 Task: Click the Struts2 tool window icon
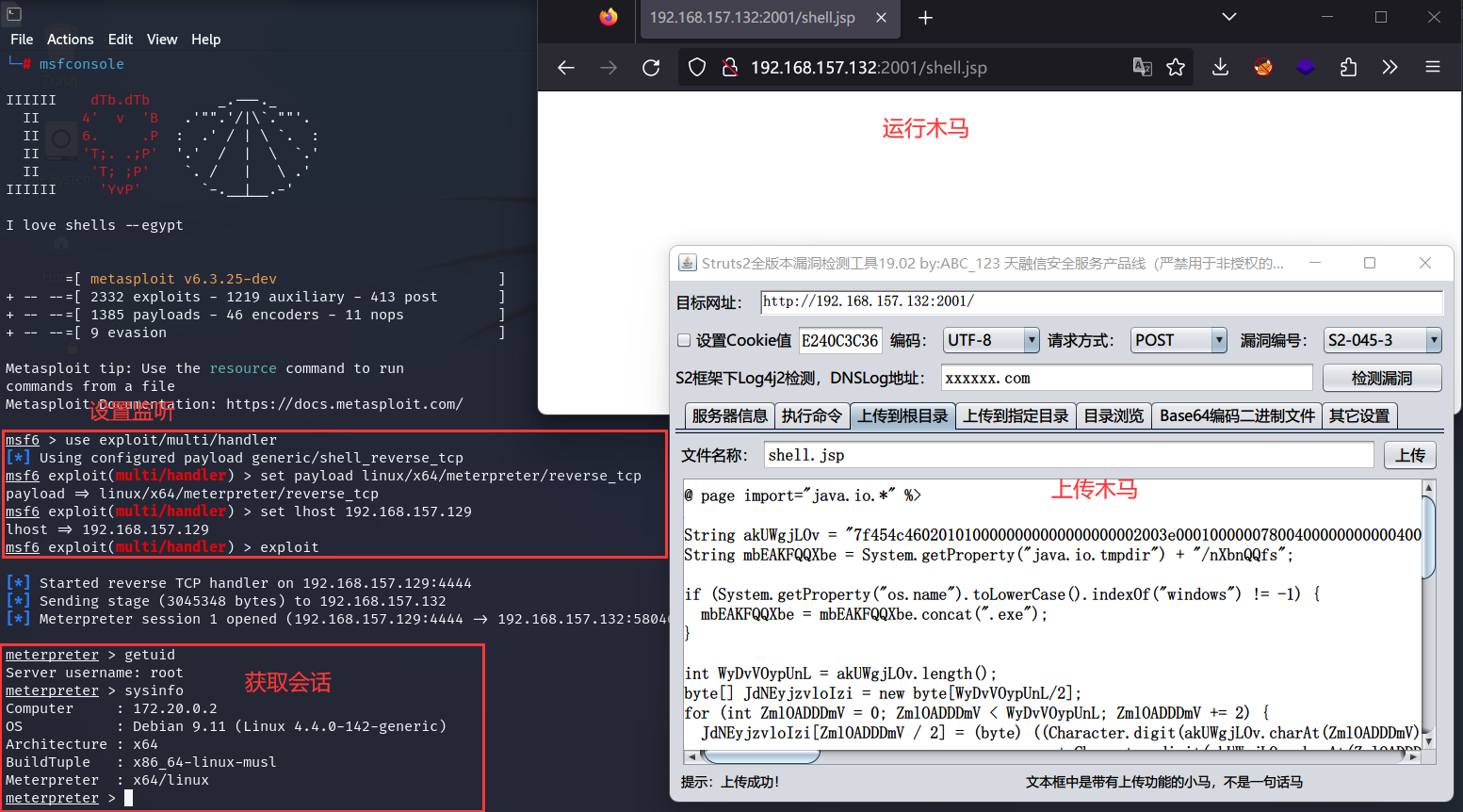(x=688, y=263)
